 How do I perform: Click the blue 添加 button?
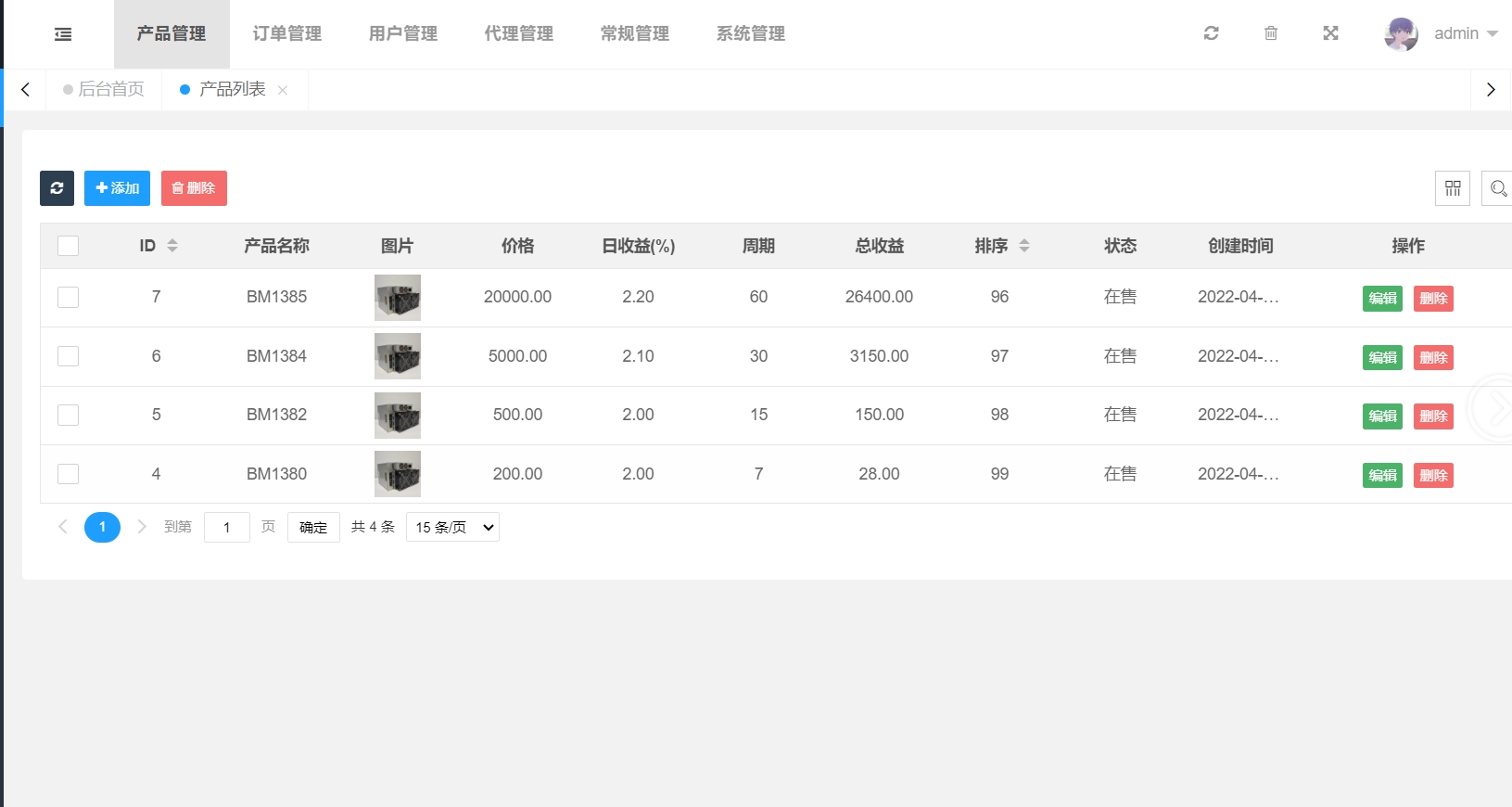point(117,188)
